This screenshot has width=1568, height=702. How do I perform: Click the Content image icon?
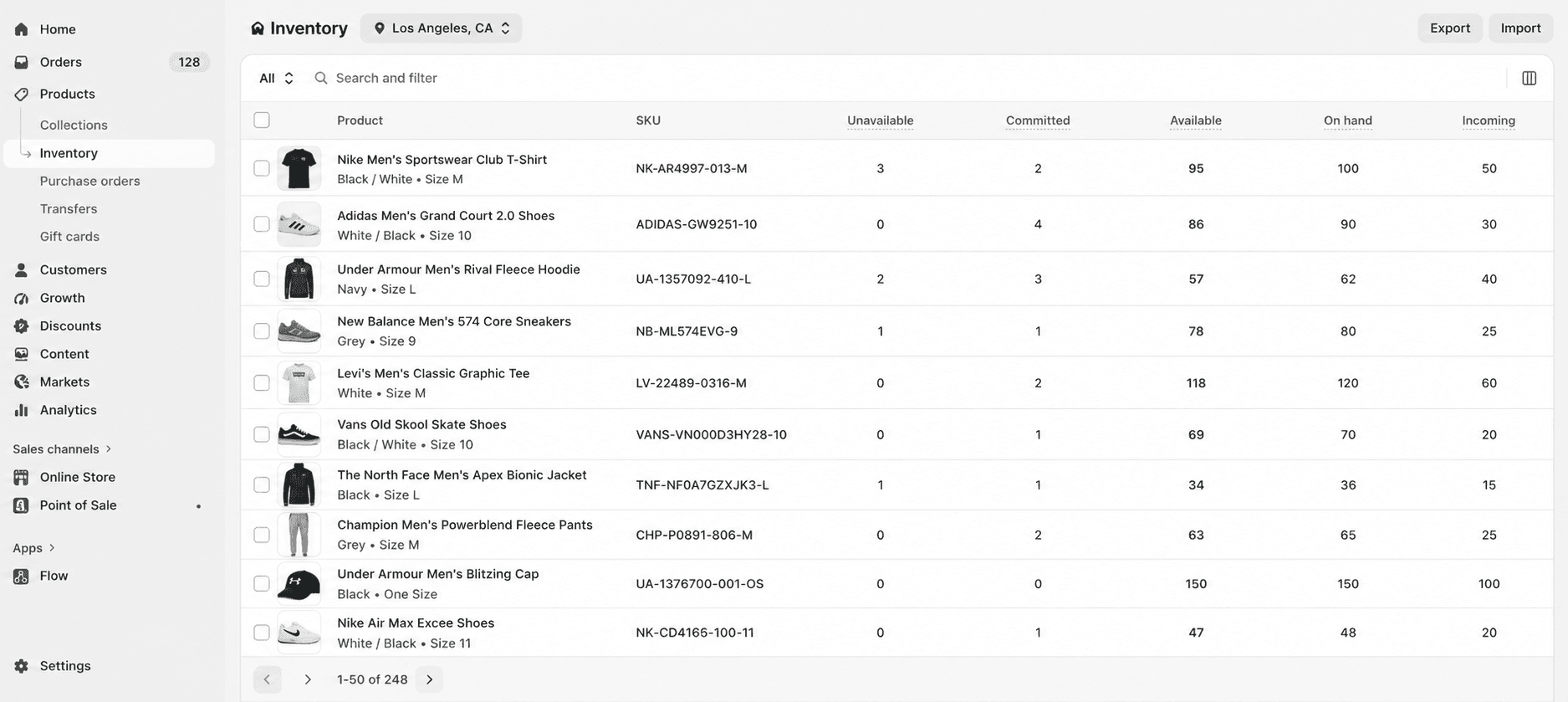click(x=22, y=354)
